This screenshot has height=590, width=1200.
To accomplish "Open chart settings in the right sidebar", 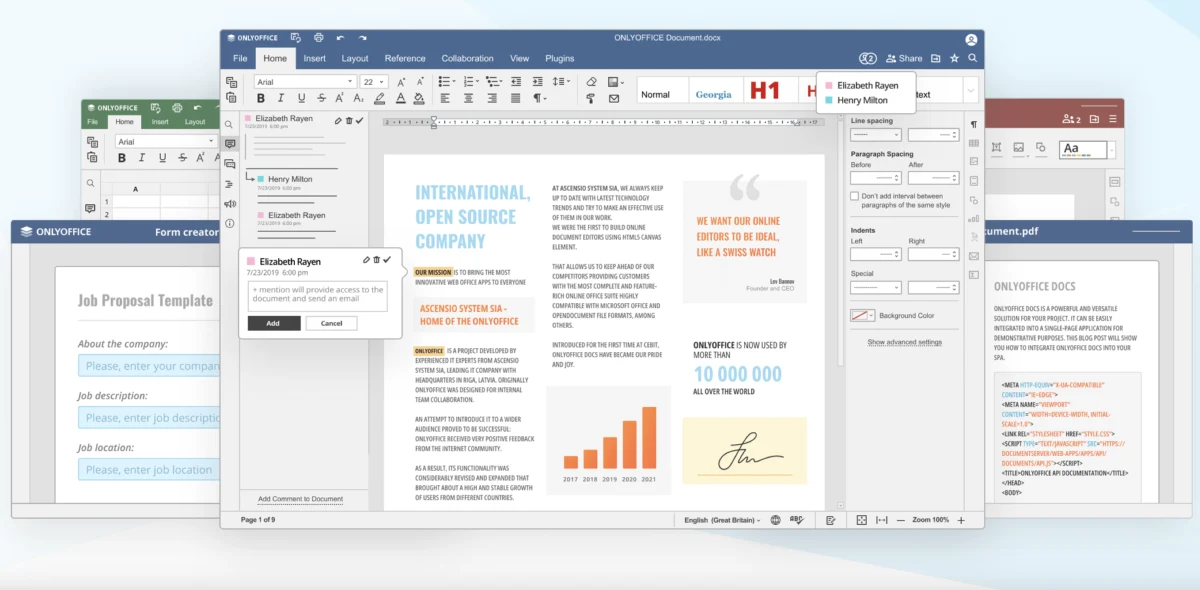I will click(x=974, y=218).
